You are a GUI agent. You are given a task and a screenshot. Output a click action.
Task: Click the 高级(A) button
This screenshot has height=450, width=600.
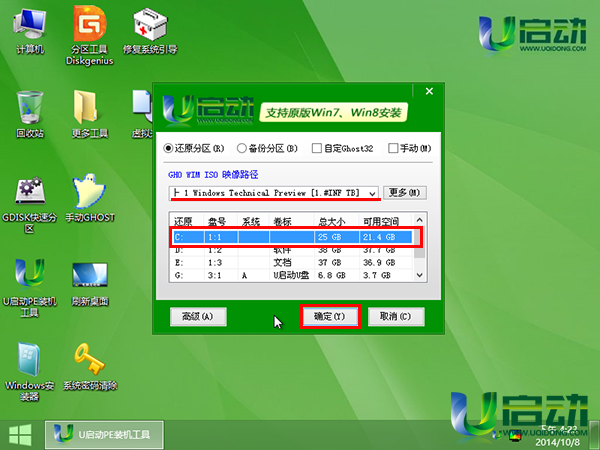pyautogui.click(x=198, y=316)
